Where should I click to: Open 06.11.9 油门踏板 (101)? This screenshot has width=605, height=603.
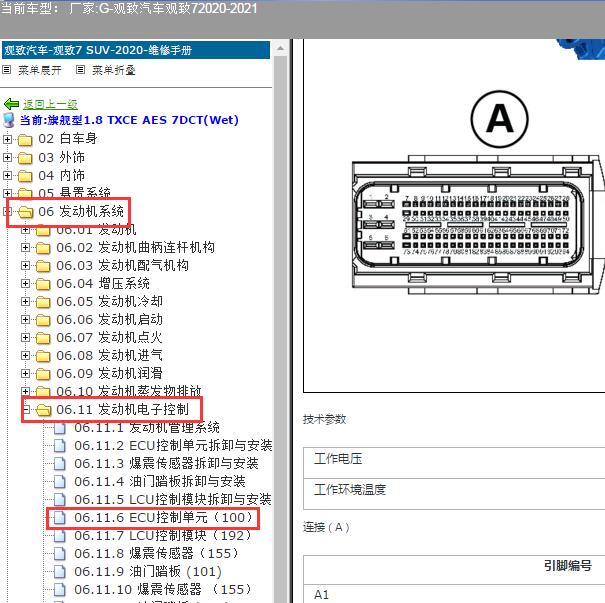coord(148,571)
